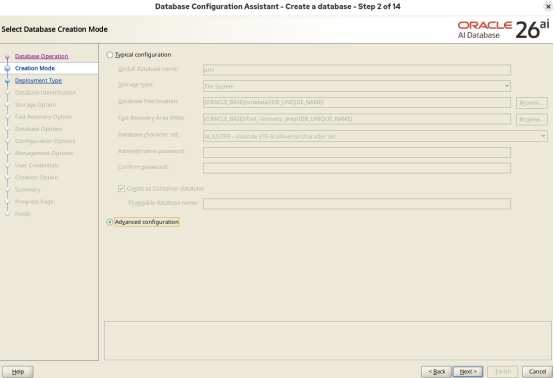
Task: Open the Storage type dropdown
Action: [x=357, y=86]
